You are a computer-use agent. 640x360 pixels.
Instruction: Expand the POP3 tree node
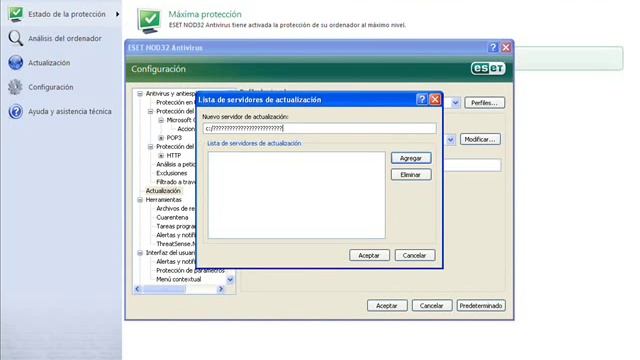point(161,138)
